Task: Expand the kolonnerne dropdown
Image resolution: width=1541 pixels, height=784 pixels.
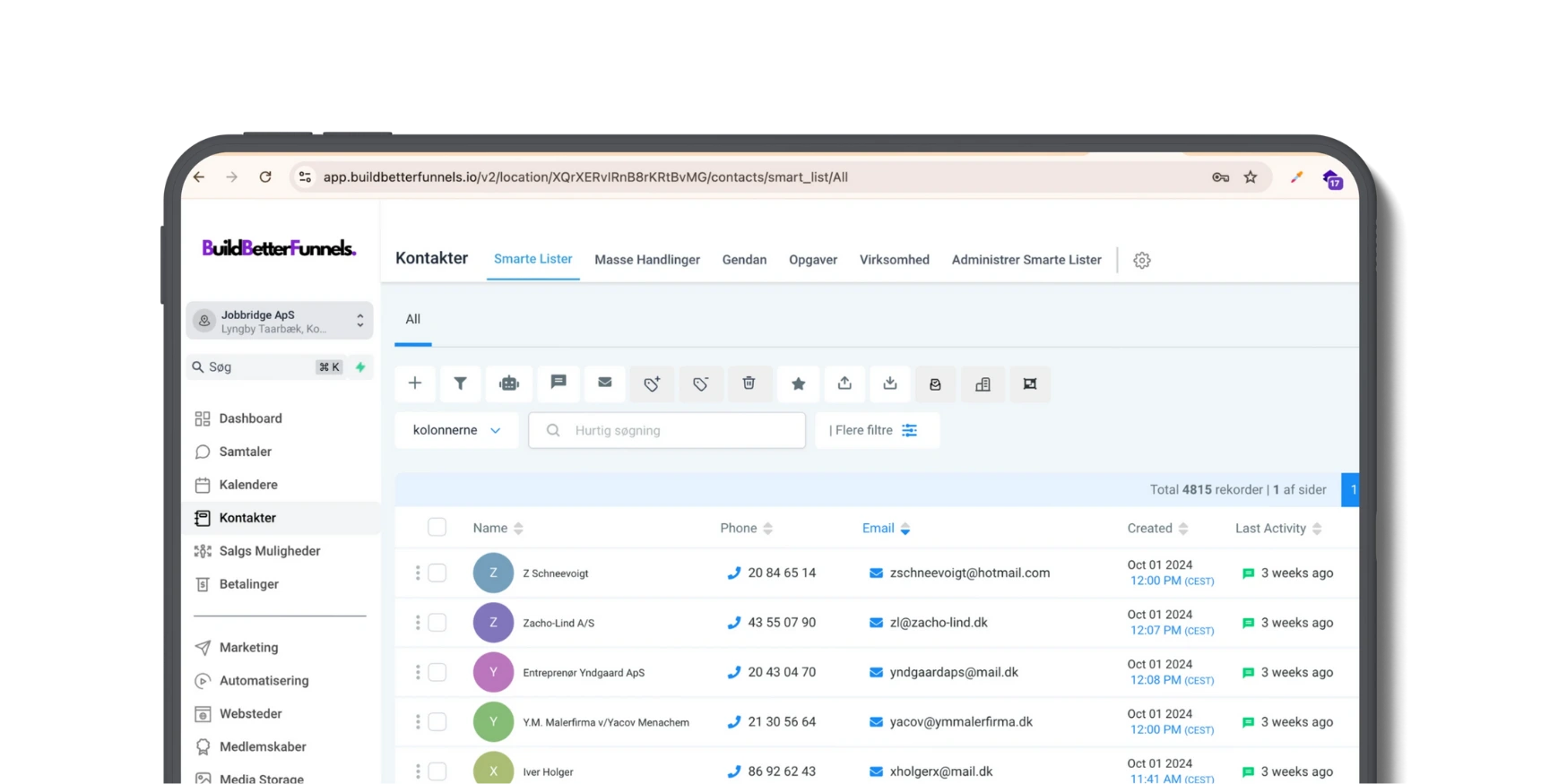Action: click(x=456, y=430)
